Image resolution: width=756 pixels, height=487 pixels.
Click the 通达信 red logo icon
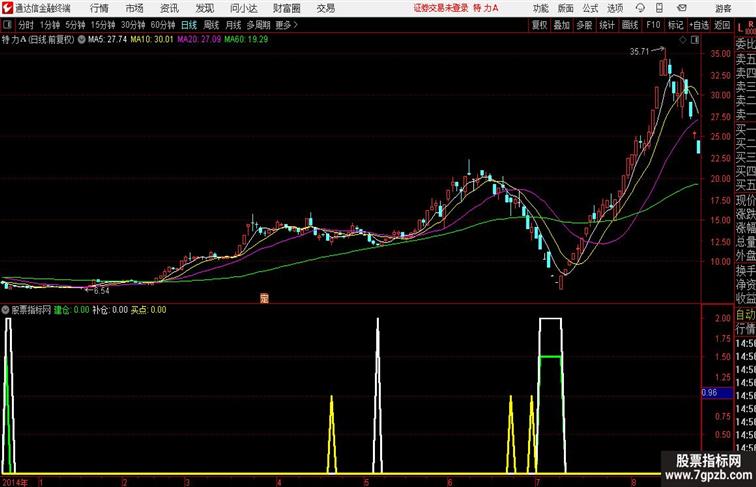click(x=7, y=8)
